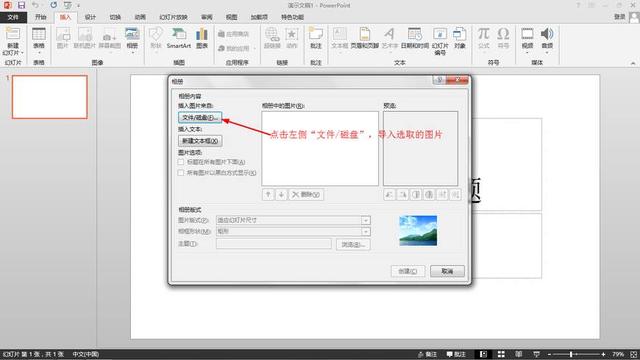Viewport: 640px width, 360px height.
Task: Click the Object (对象) ribbon icon
Action: [x=460, y=38]
